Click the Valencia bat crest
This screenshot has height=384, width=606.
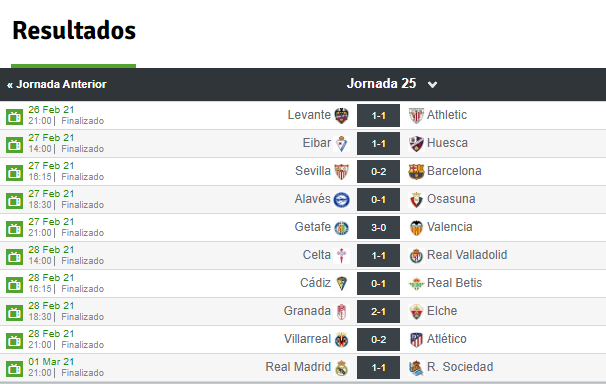click(x=416, y=228)
